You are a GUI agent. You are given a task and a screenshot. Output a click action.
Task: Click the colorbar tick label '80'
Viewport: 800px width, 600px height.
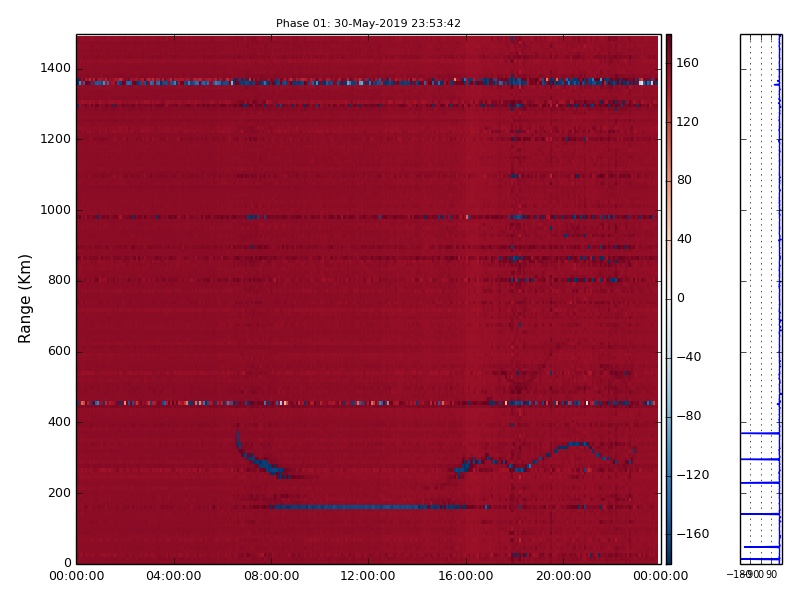pyautogui.click(x=684, y=180)
